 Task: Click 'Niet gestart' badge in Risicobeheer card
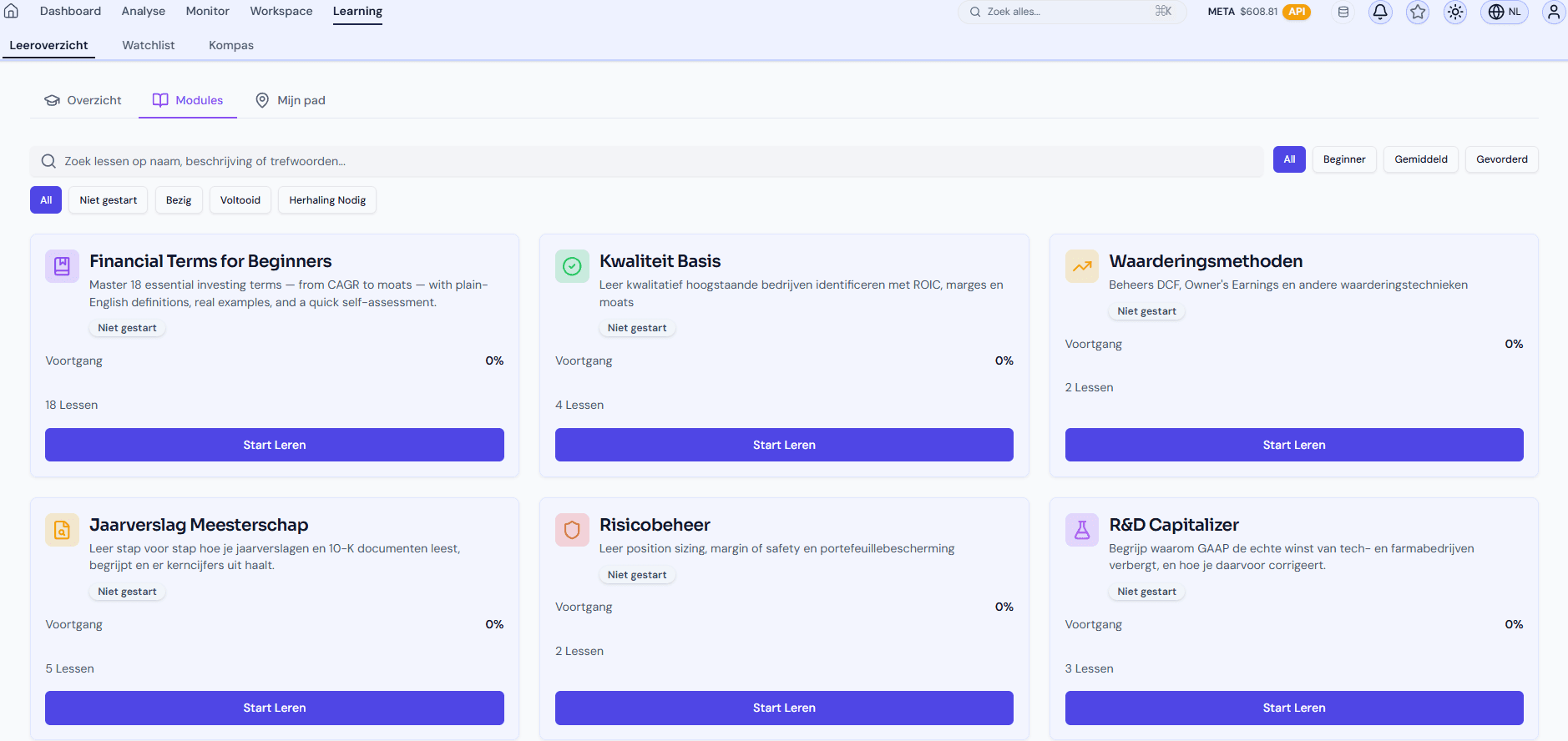pyautogui.click(x=637, y=575)
